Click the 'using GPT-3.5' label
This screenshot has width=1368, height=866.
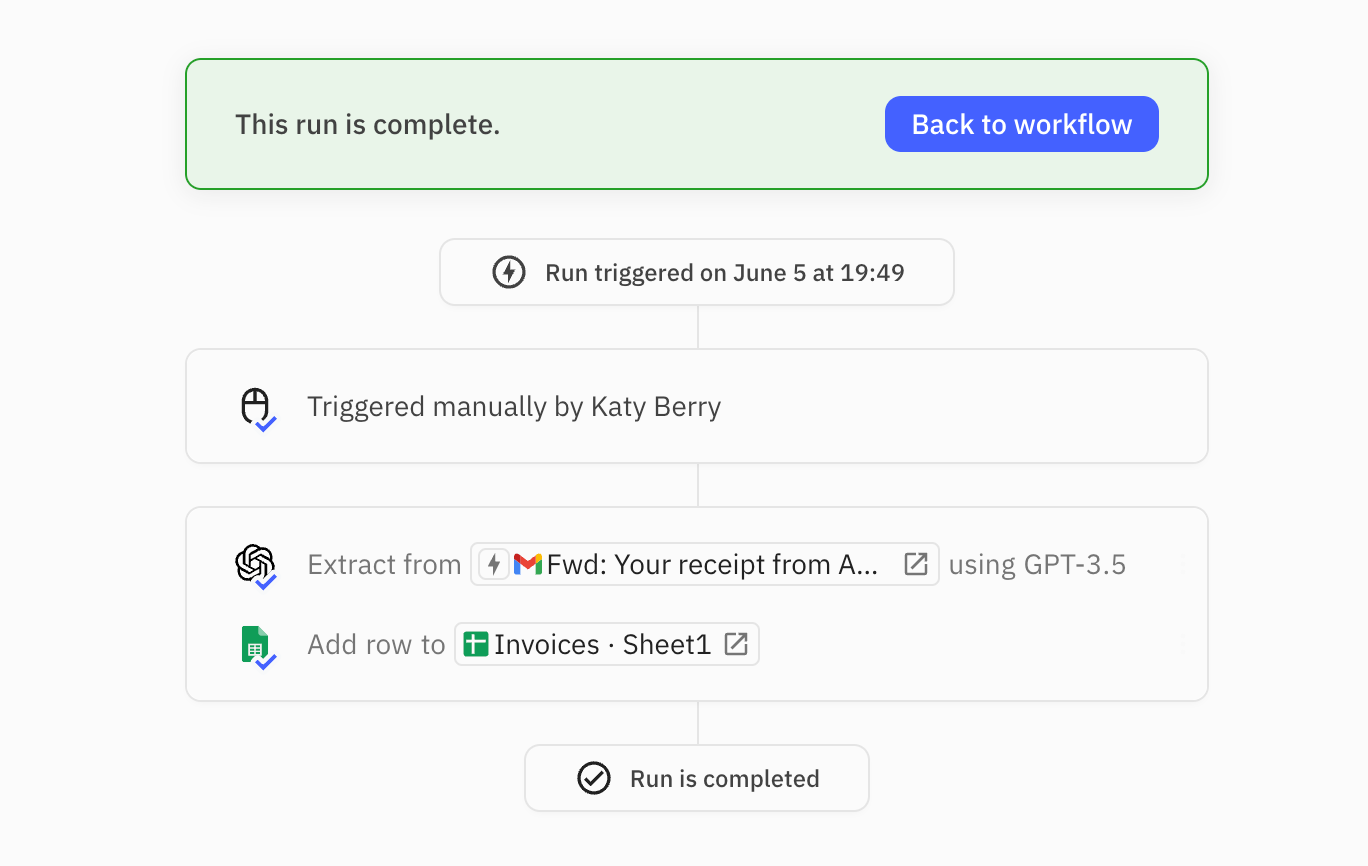pos(1037,564)
